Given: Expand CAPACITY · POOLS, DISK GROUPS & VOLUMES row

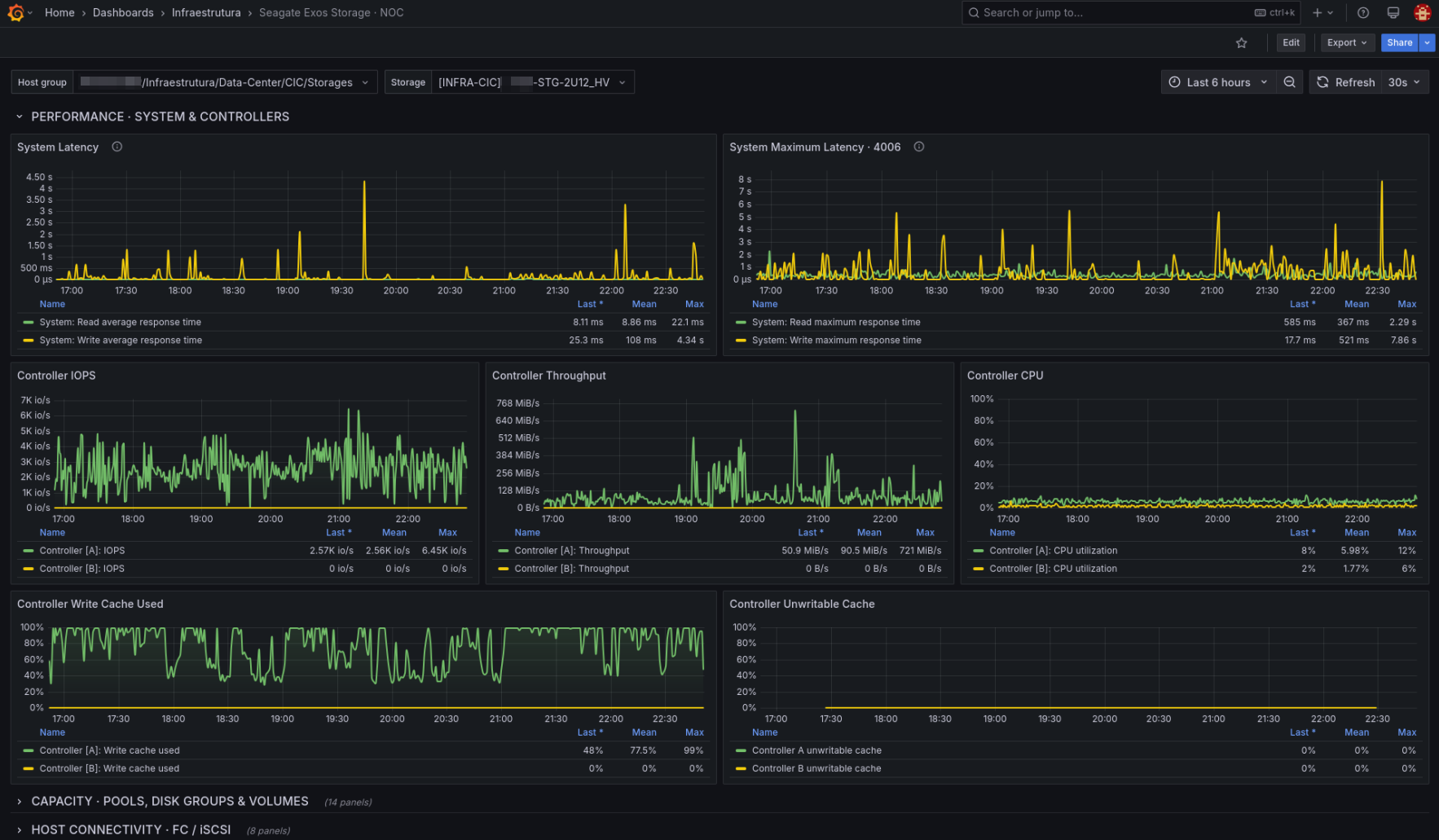Looking at the screenshot, I should [169, 802].
